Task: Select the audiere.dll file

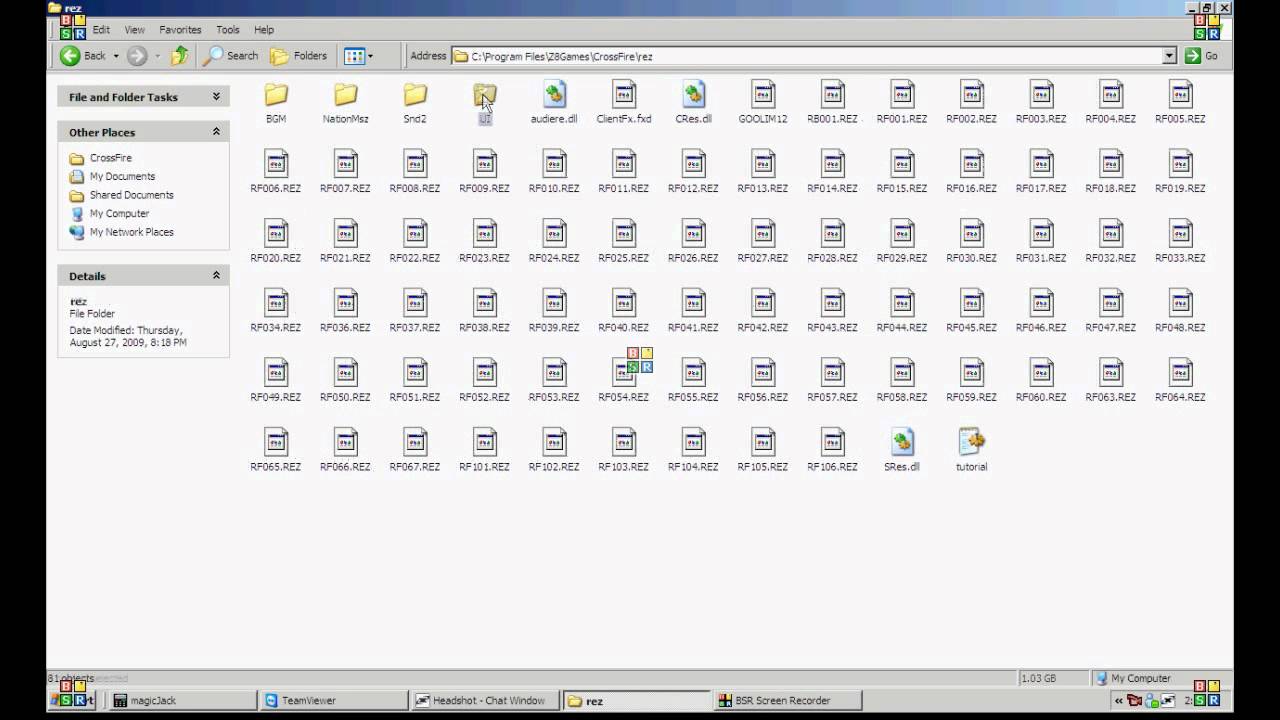Action: pyautogui.click(x=554, y=103)
